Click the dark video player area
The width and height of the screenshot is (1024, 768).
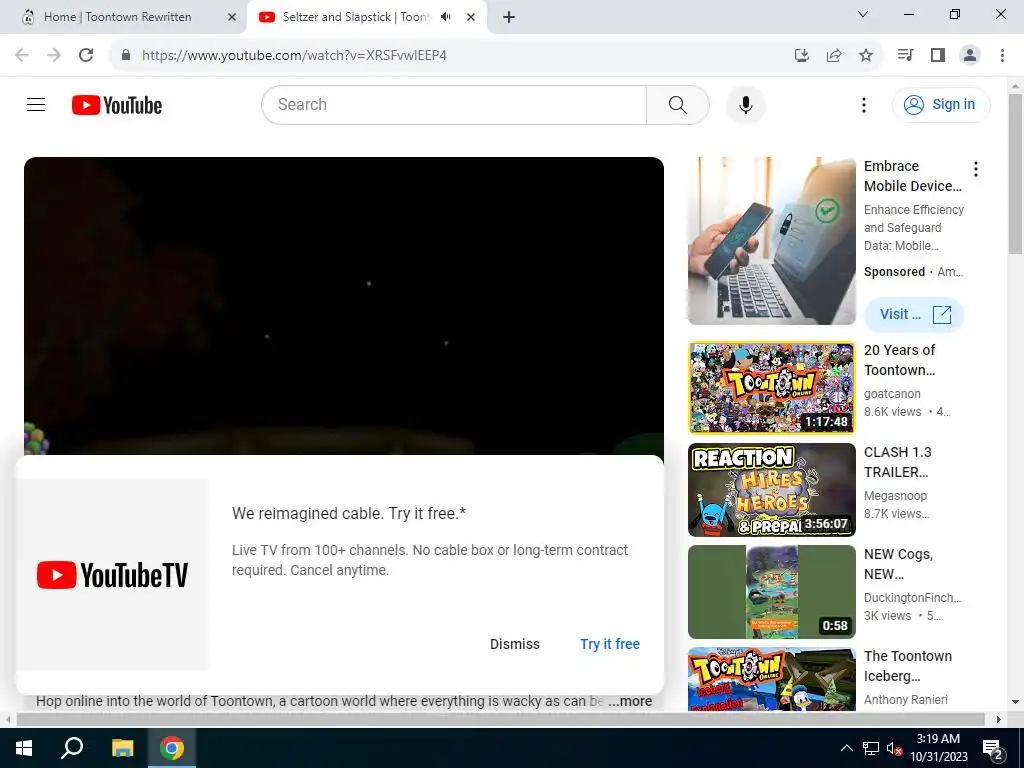pyautogui.click(x=344, y=306)
